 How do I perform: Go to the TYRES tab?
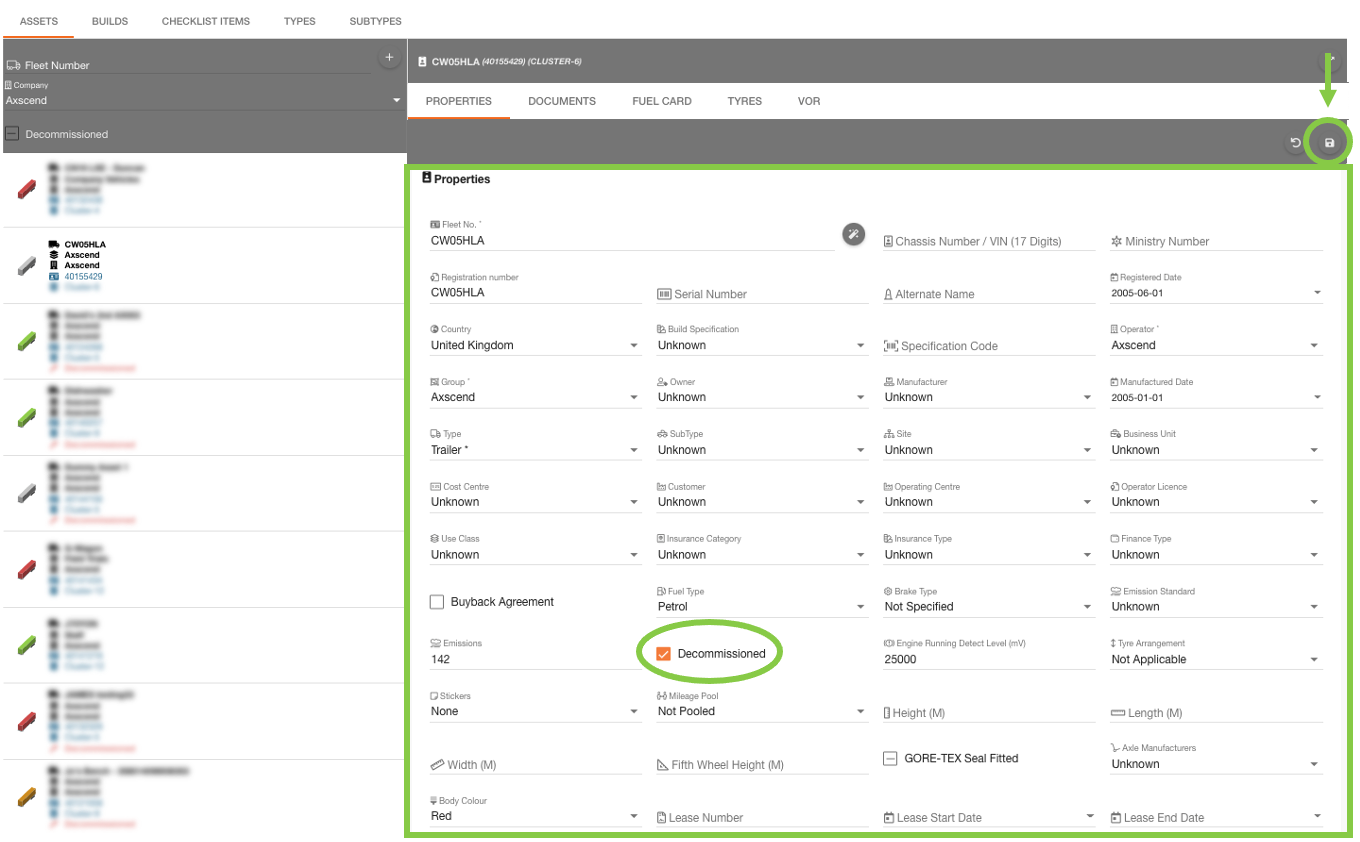(x=744, y=101)
